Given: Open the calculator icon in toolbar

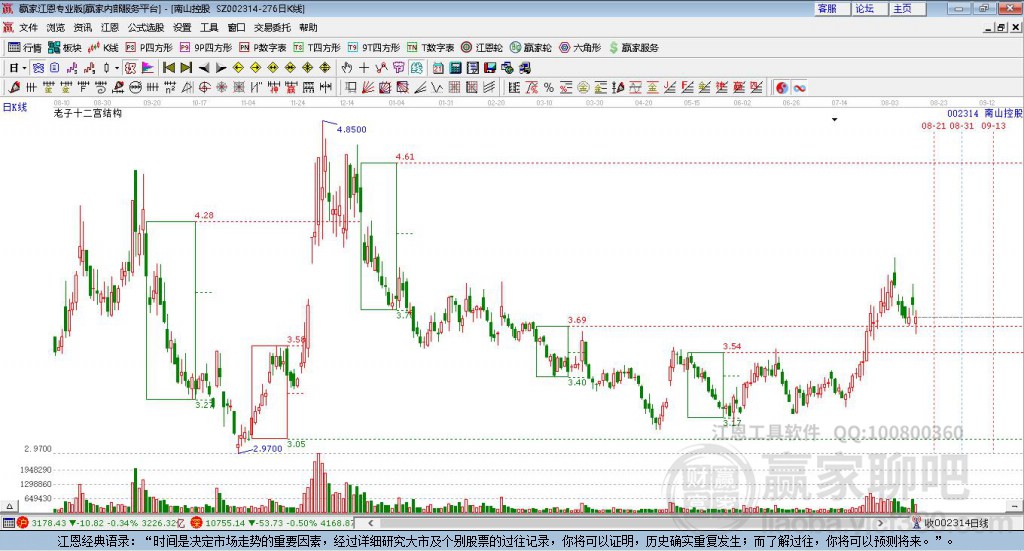Looking at the screenshot, I should pyautogui.click(x=455, y=68).
